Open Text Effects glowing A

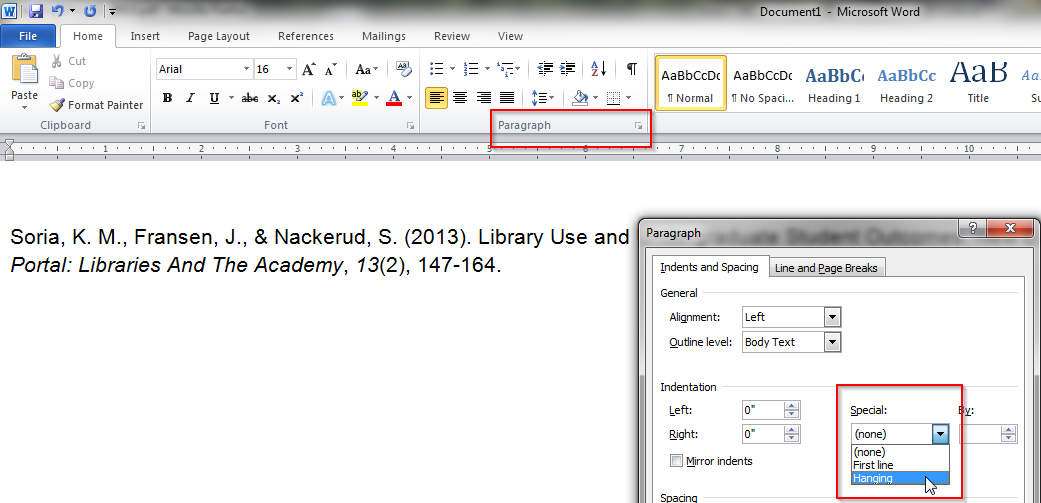(x=329, y=98)
